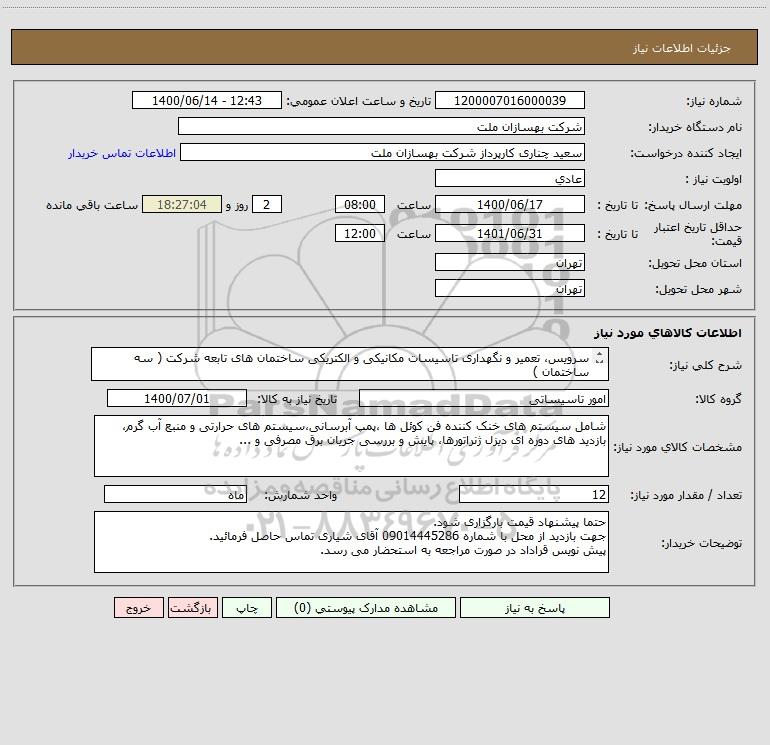770x745 pixels.
Task: Click the price validity date 1401/06/31
Action: (510, 233)
